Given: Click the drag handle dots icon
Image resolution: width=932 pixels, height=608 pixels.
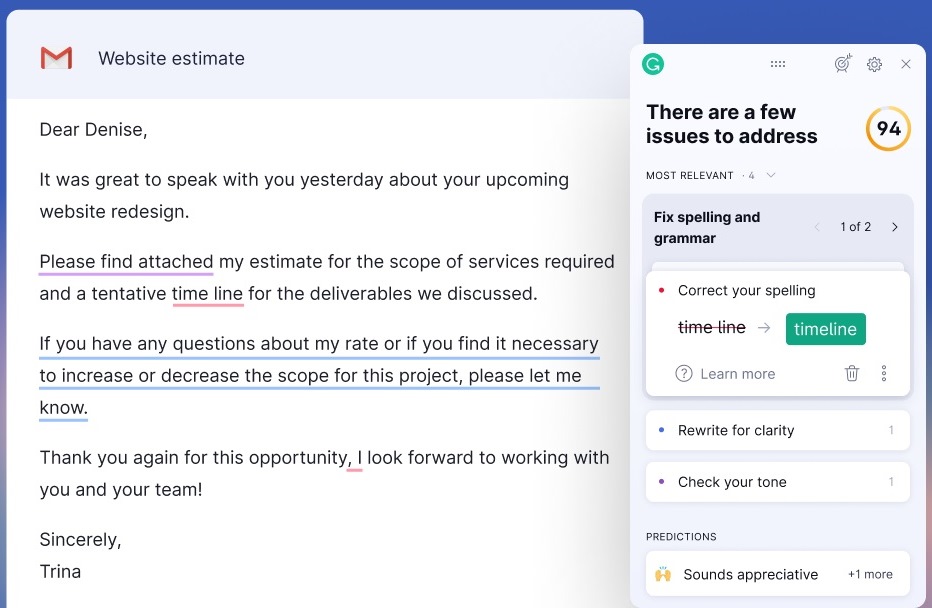Looking at the screenshot, I should click(778, 64).
